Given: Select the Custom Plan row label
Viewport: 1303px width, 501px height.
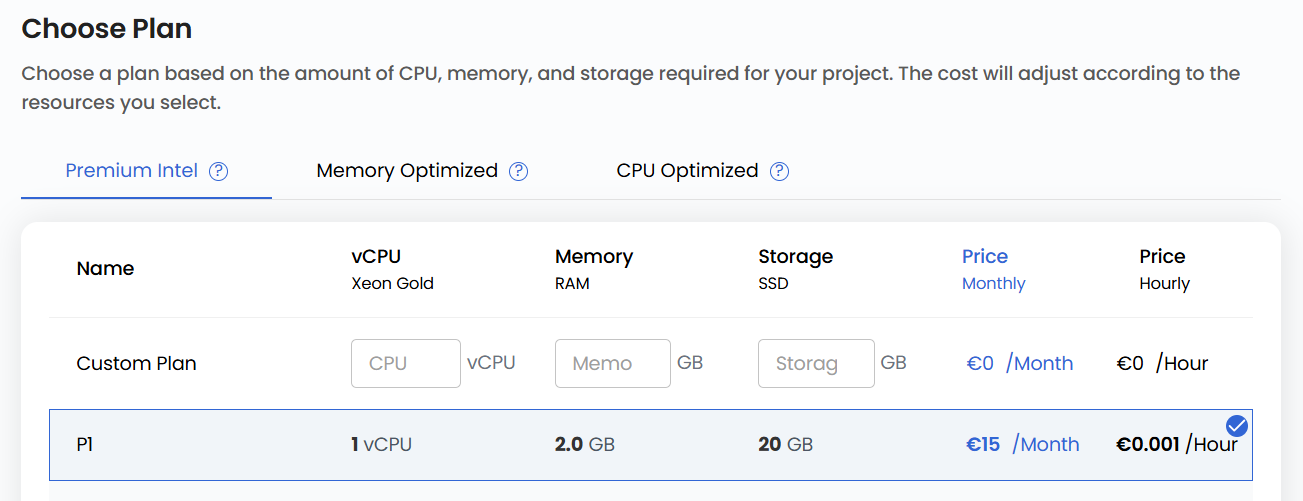Looking at the screenshot, I should (x=136, y=363).
